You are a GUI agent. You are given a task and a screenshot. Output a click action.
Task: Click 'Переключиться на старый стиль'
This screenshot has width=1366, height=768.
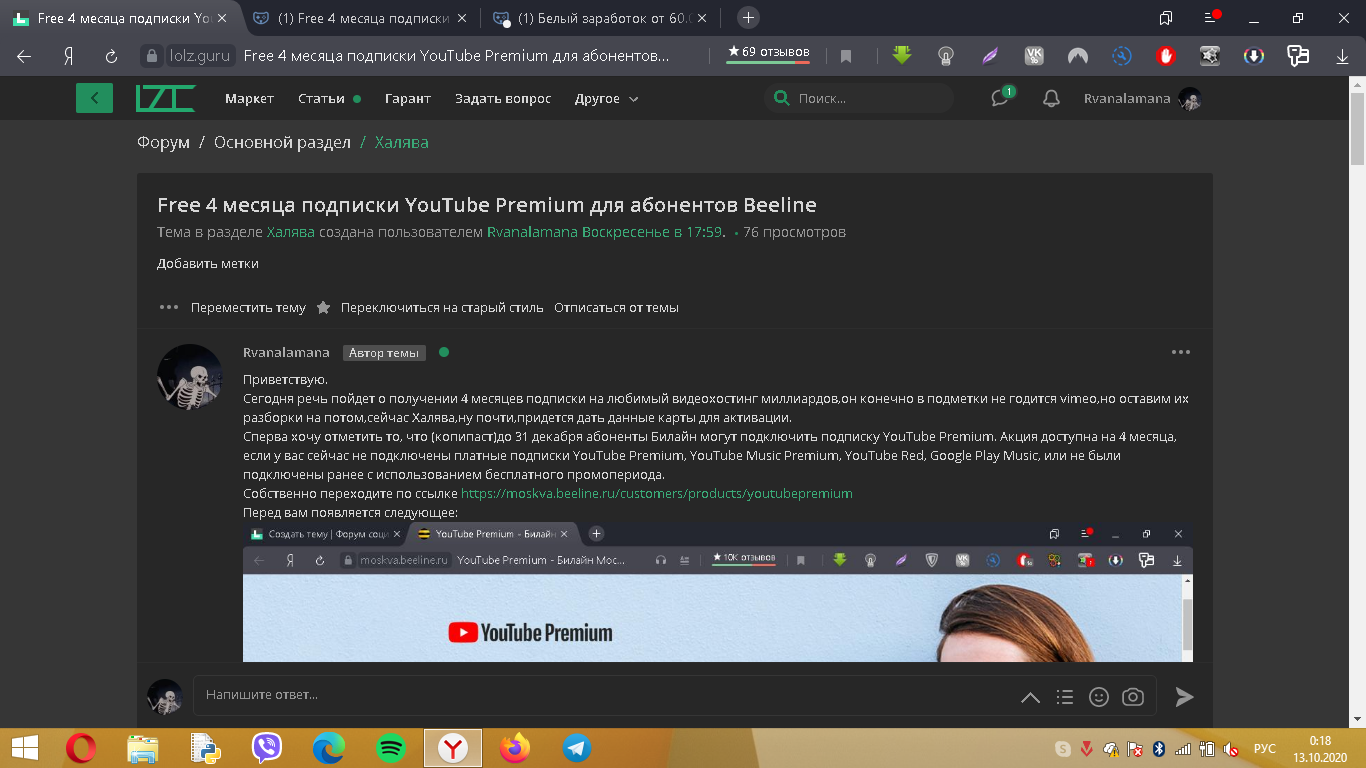(442, 307)
